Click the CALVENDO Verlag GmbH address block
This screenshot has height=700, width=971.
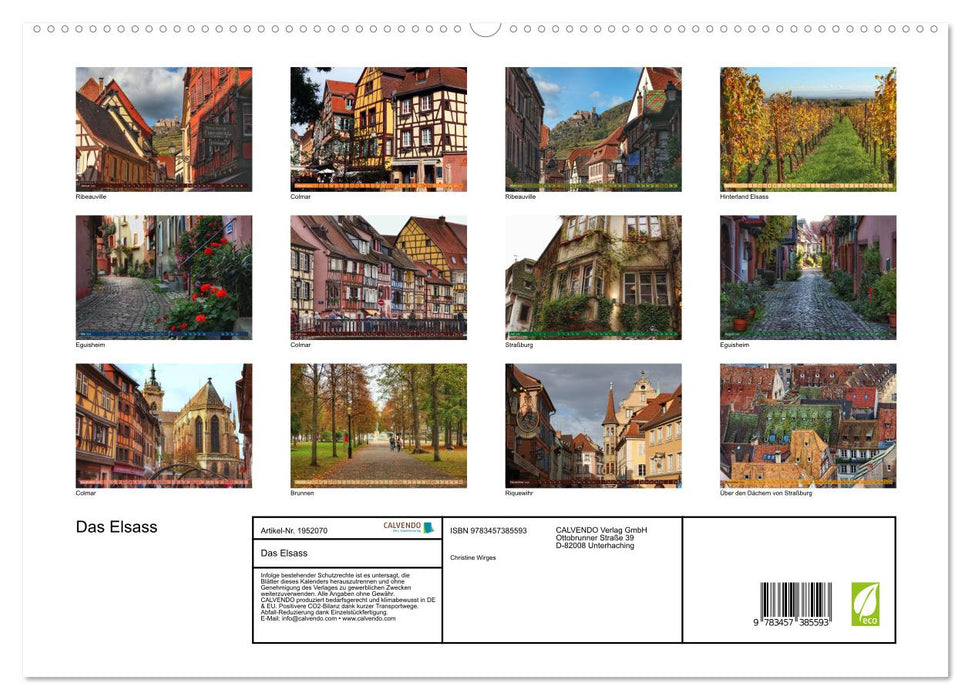(x=599, y=540)
